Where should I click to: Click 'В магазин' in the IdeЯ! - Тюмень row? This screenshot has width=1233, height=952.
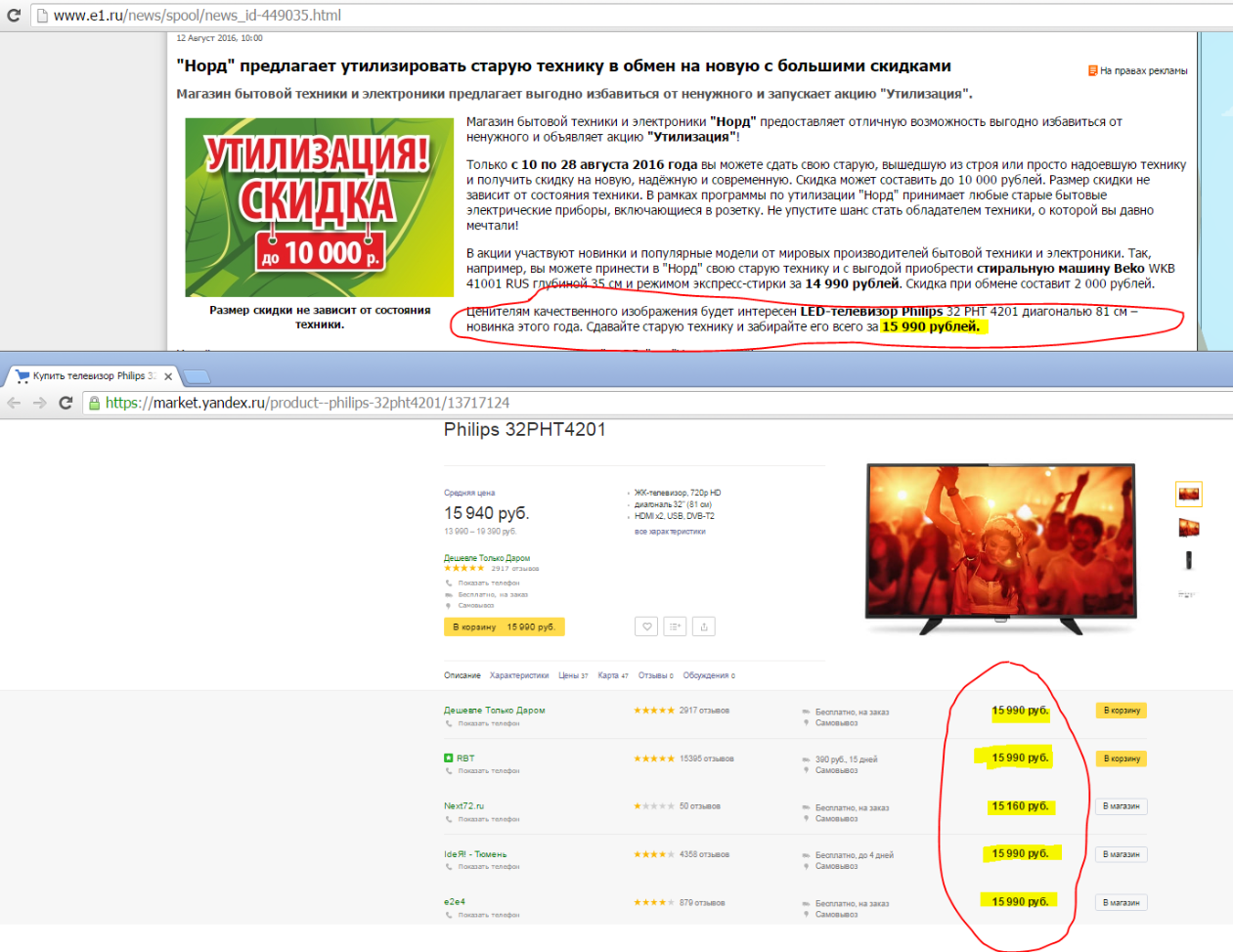click(x=1122, y=854)
